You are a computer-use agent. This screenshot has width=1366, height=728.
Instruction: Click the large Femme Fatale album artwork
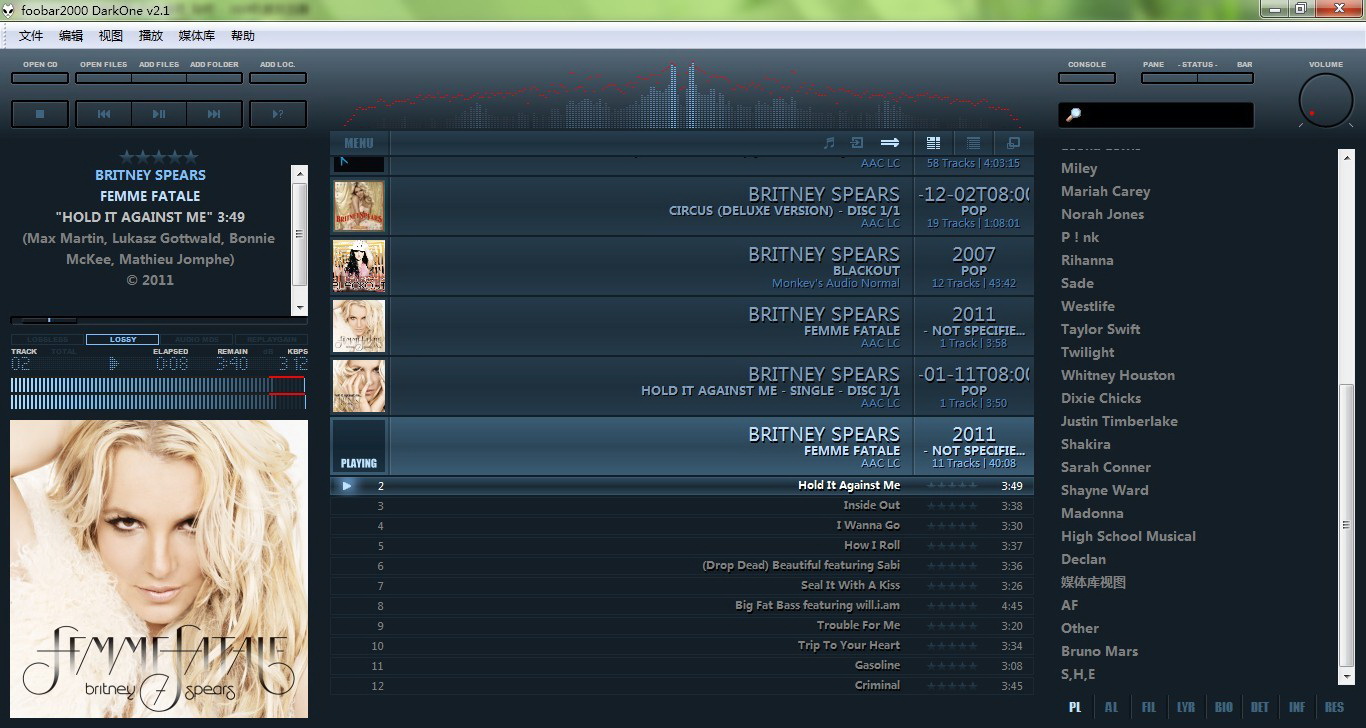point(159,569)
